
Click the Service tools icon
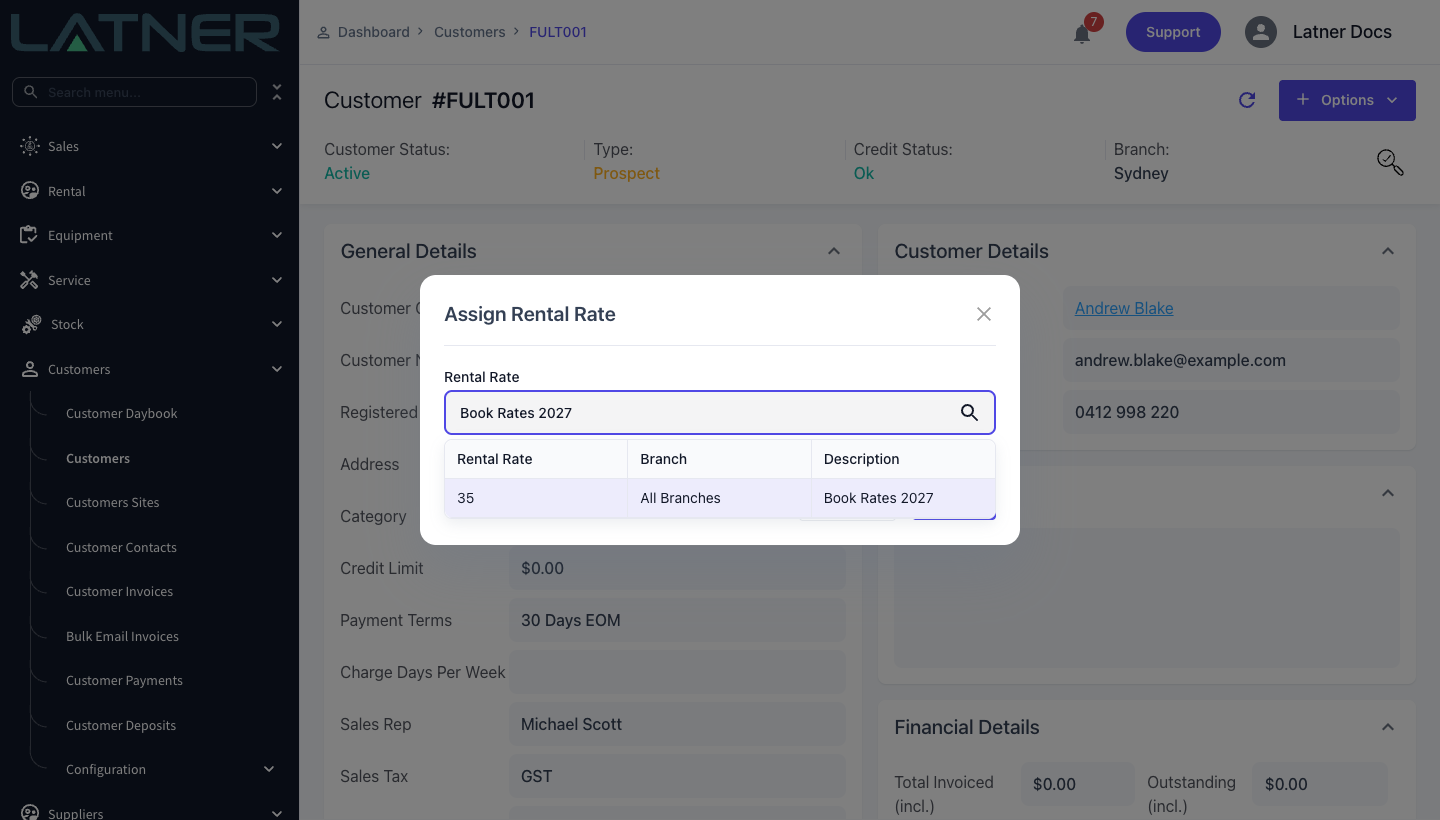[x=30, y=280]
